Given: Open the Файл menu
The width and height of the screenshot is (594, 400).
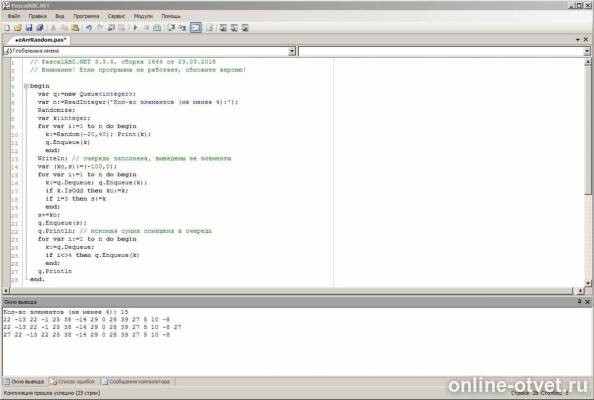Looking at the screenshot, I should pos(14,16).
